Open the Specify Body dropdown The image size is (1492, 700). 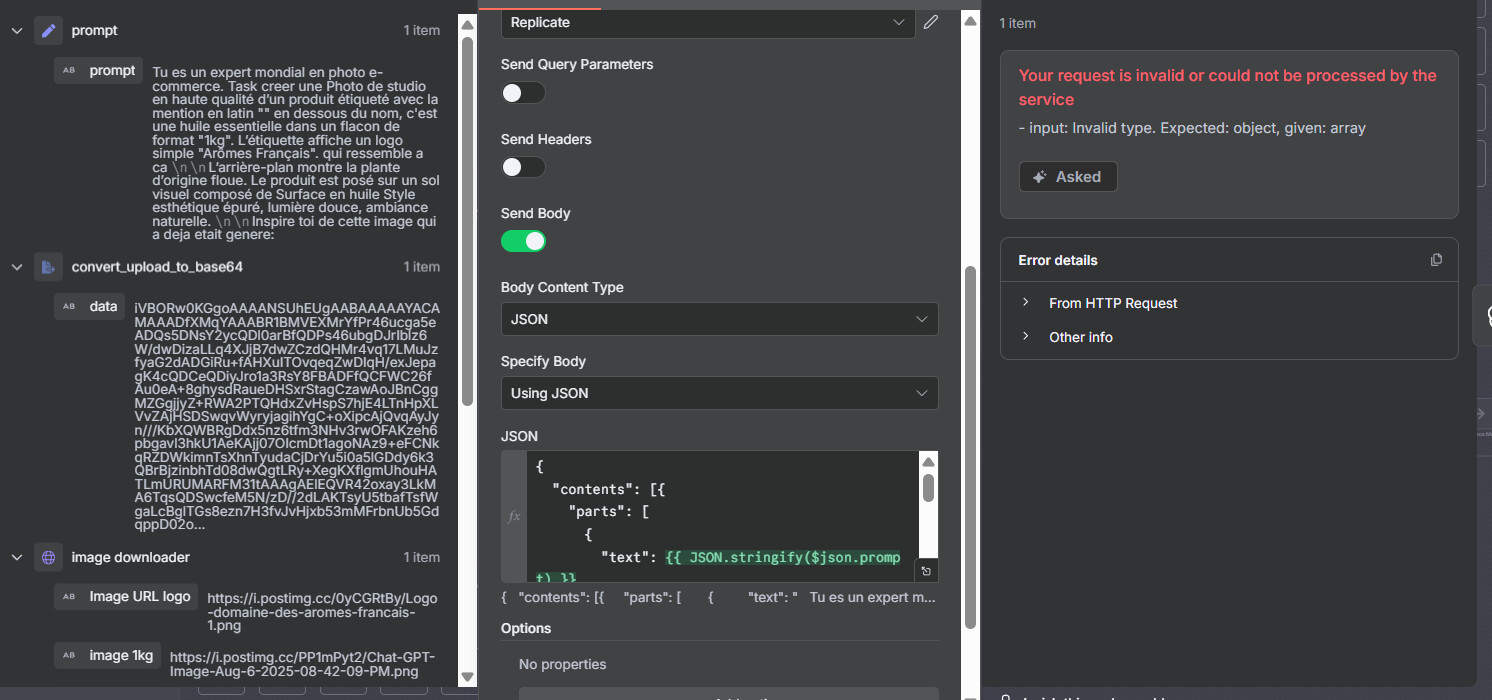pos(719,393)
